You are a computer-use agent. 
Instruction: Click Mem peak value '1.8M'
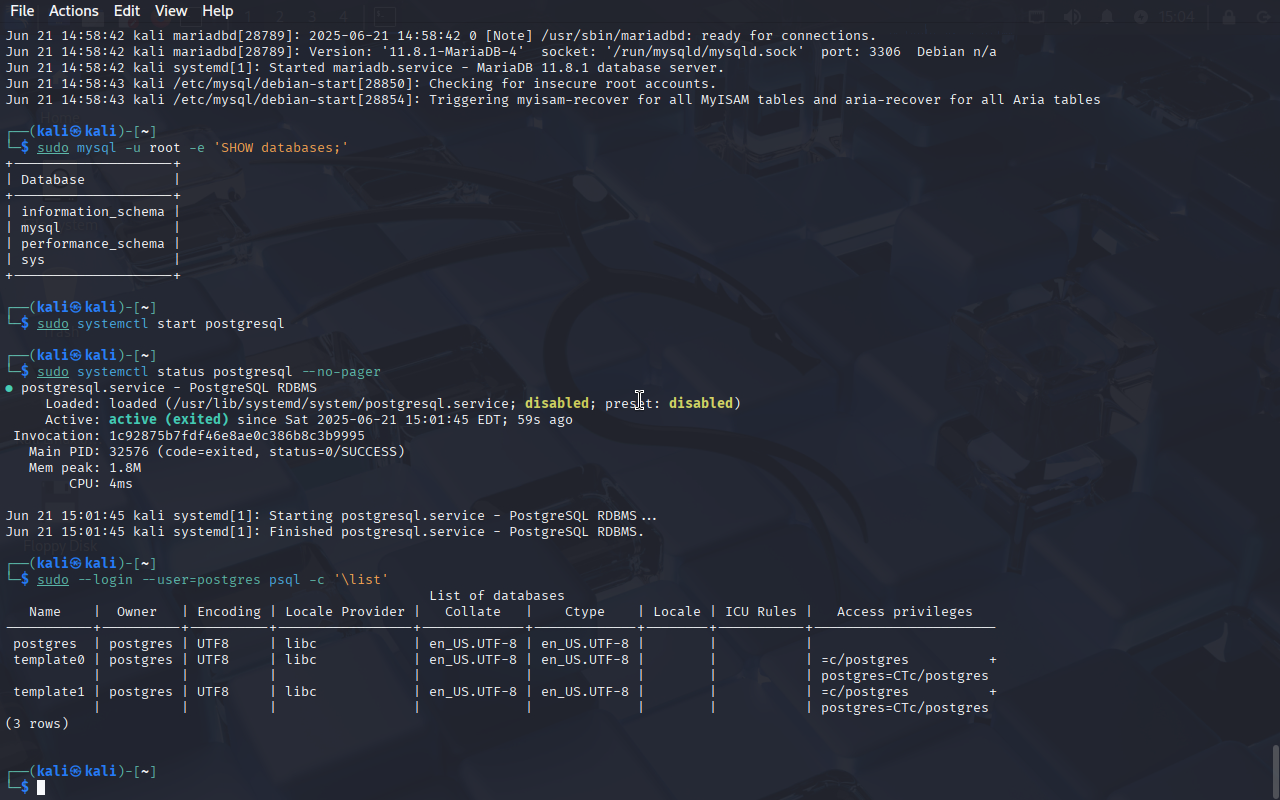click(125, 468)
